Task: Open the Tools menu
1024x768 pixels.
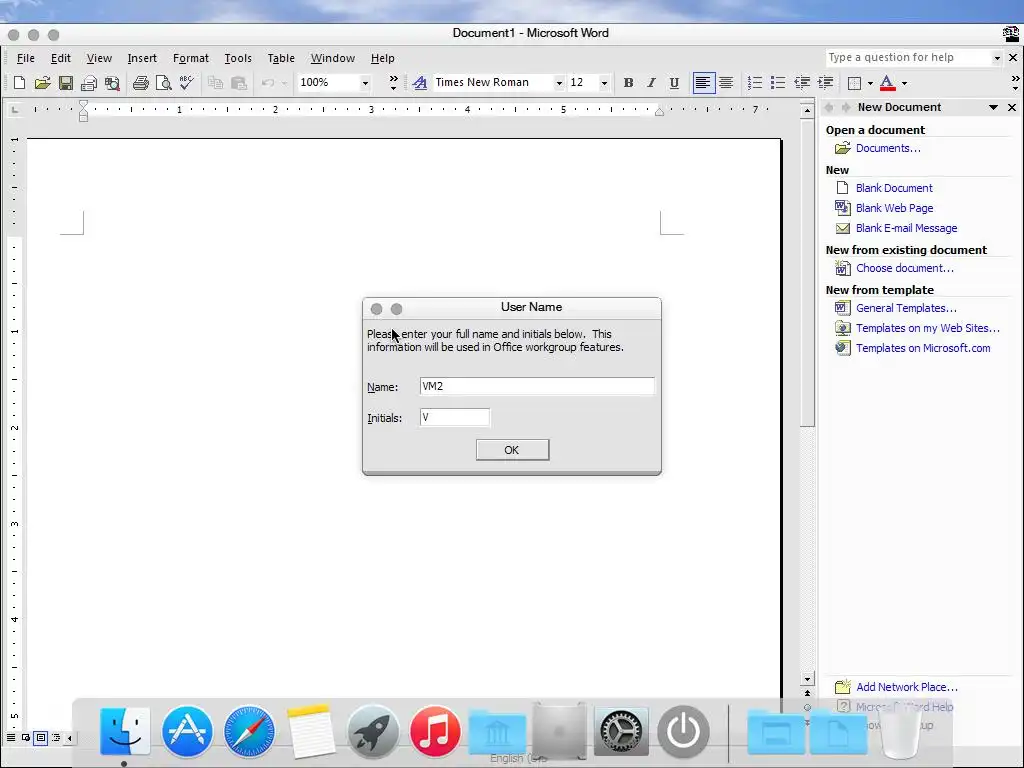Action: (x=238, y=58)
